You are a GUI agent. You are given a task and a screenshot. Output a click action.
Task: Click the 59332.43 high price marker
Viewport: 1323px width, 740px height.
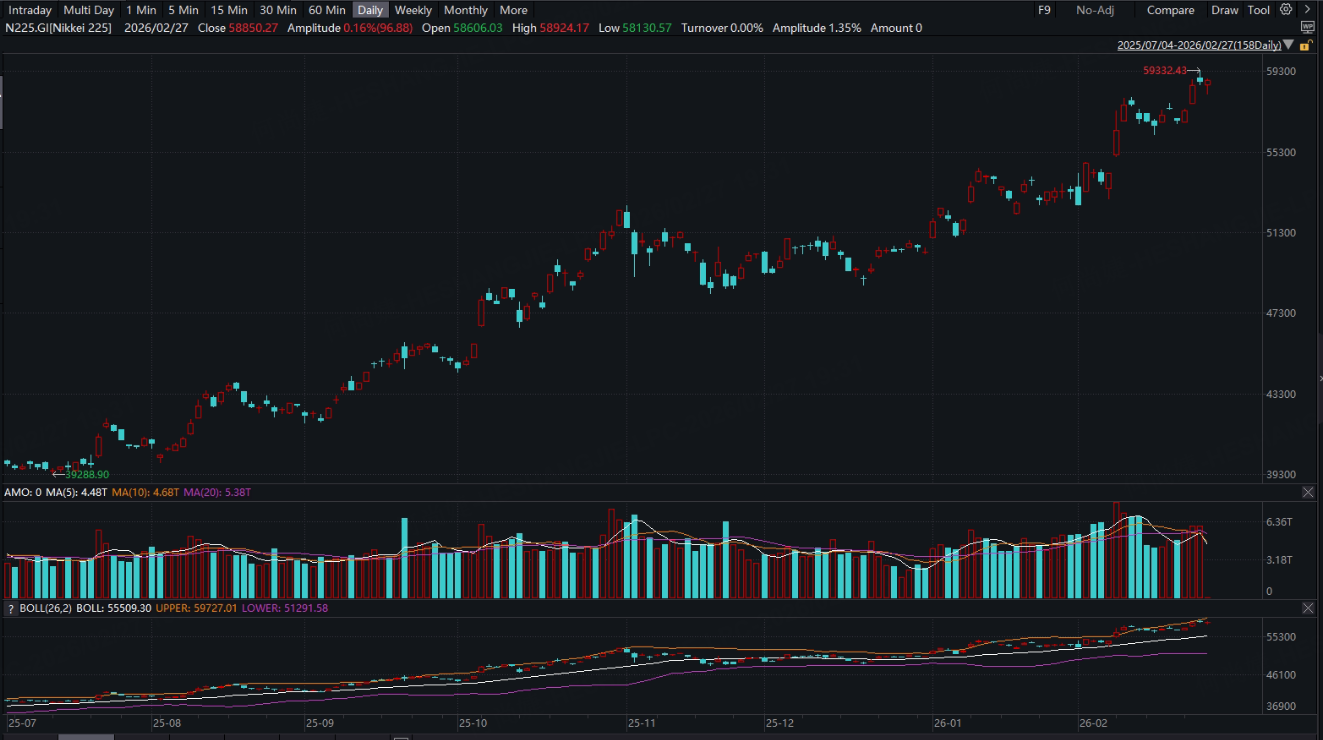click(x=1164, y=71)
